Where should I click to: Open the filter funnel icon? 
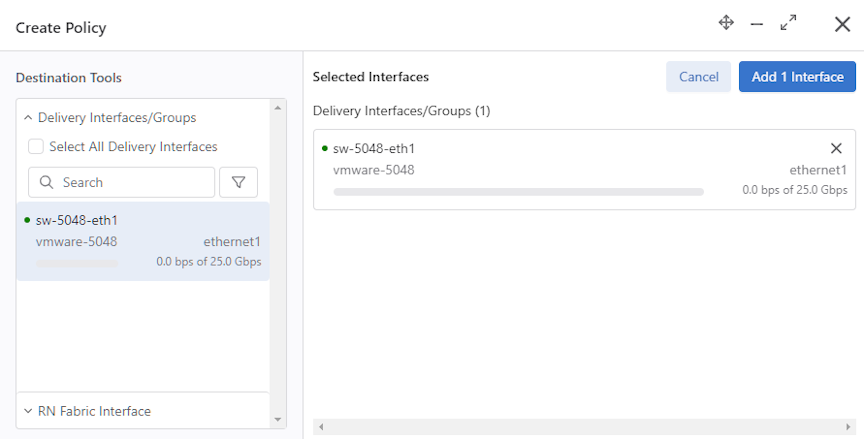coord(239,182)
